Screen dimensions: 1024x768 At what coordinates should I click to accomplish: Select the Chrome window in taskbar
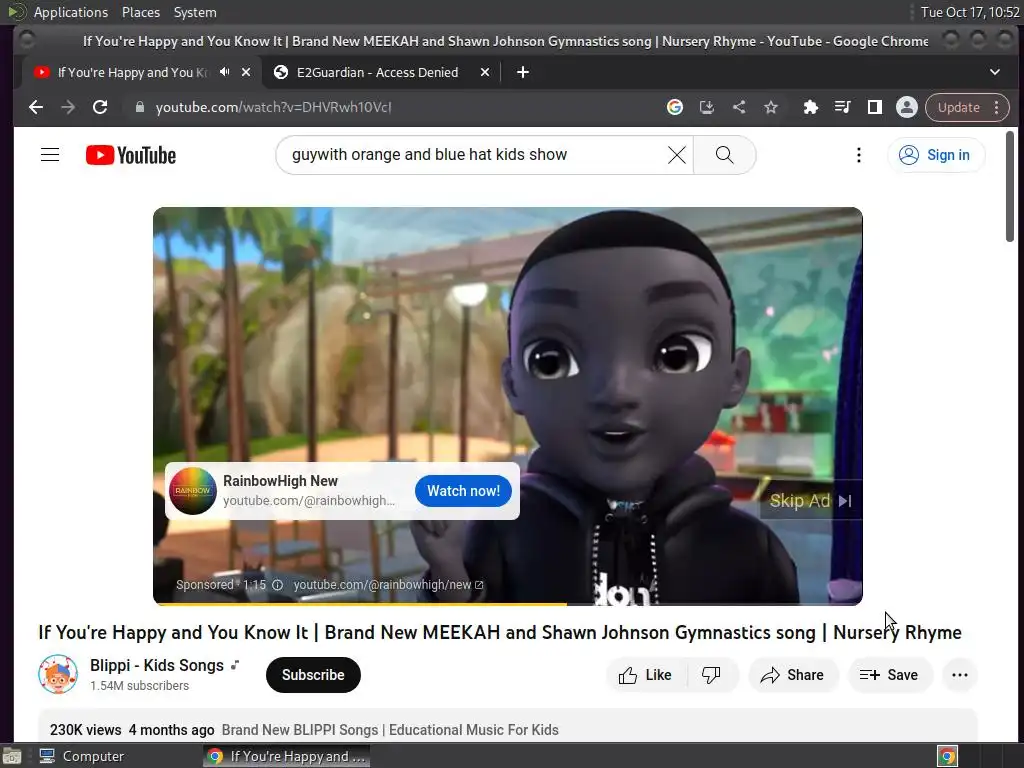[x=287, y=756]
